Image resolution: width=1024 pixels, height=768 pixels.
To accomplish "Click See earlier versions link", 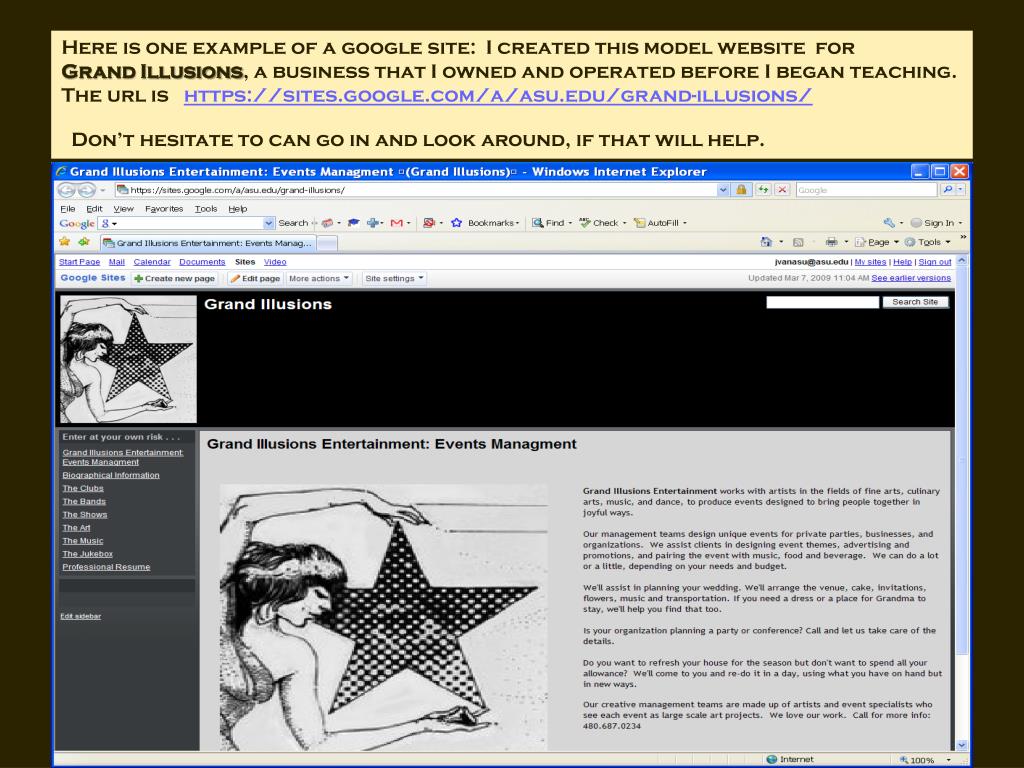I will click(x=911, y=278).
